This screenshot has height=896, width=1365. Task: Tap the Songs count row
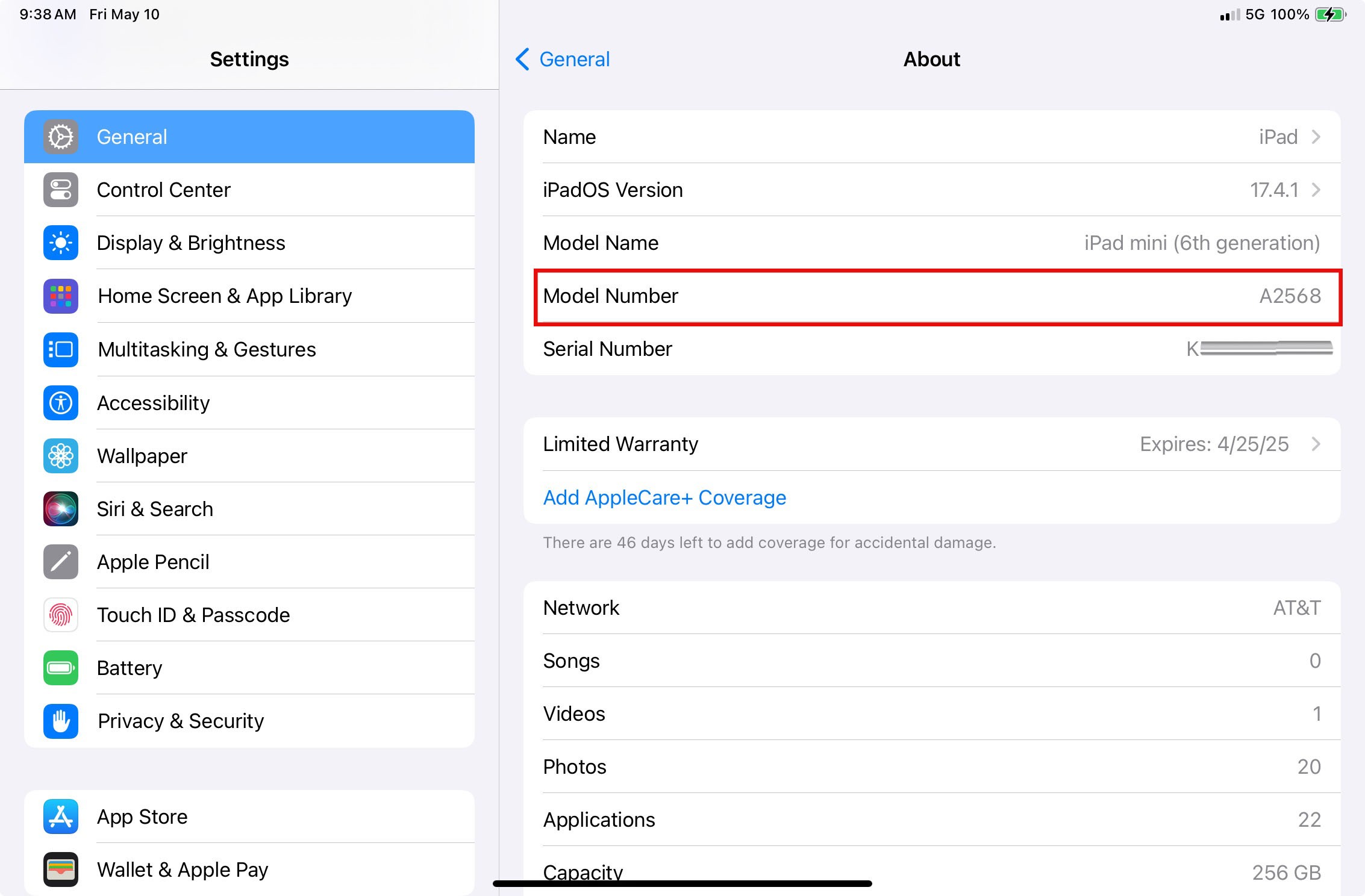[932, 661]
